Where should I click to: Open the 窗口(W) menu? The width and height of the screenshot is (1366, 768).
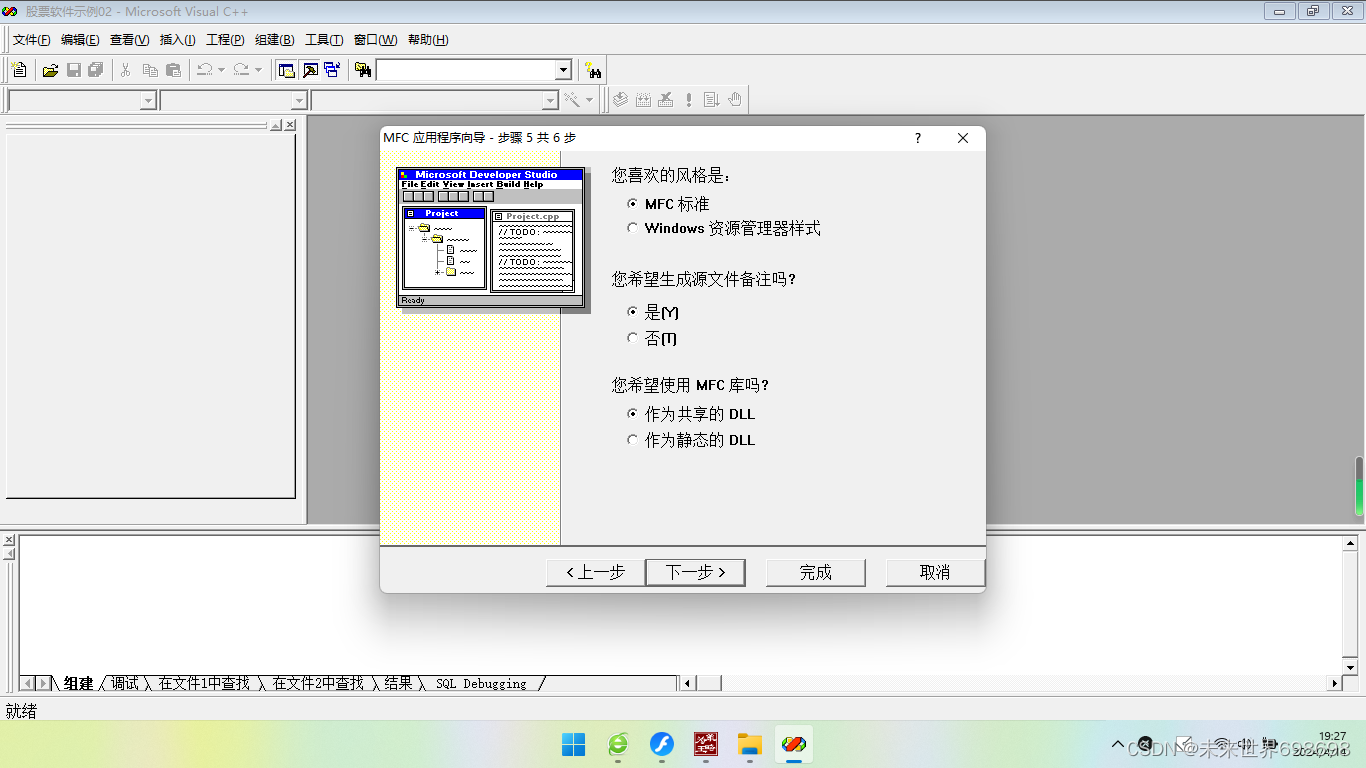tap(375, 40)
